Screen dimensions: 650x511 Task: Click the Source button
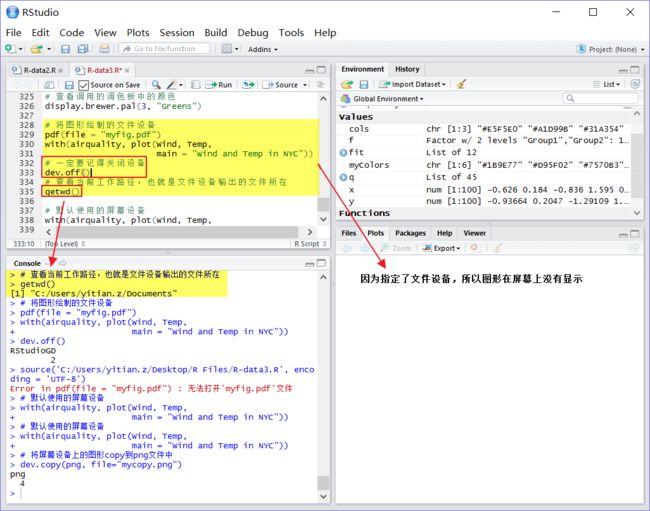pyautogui.click(x=280, y=85)
